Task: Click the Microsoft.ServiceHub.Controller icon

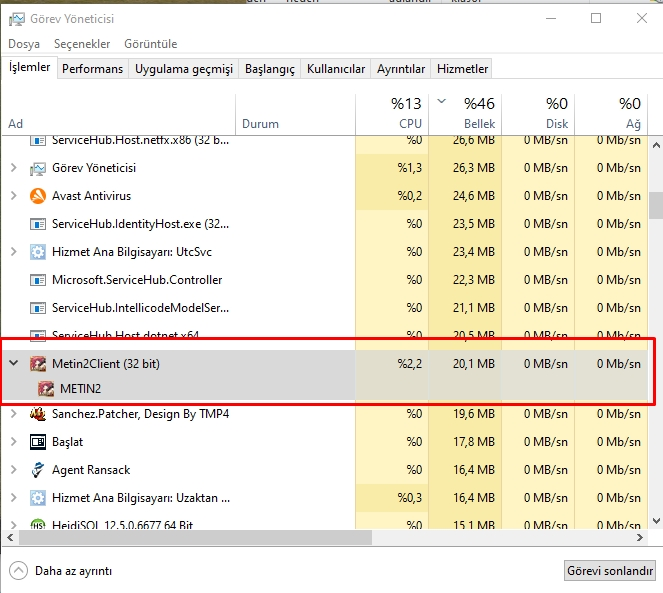Action: pyautogui.click(x=38, y=280)
